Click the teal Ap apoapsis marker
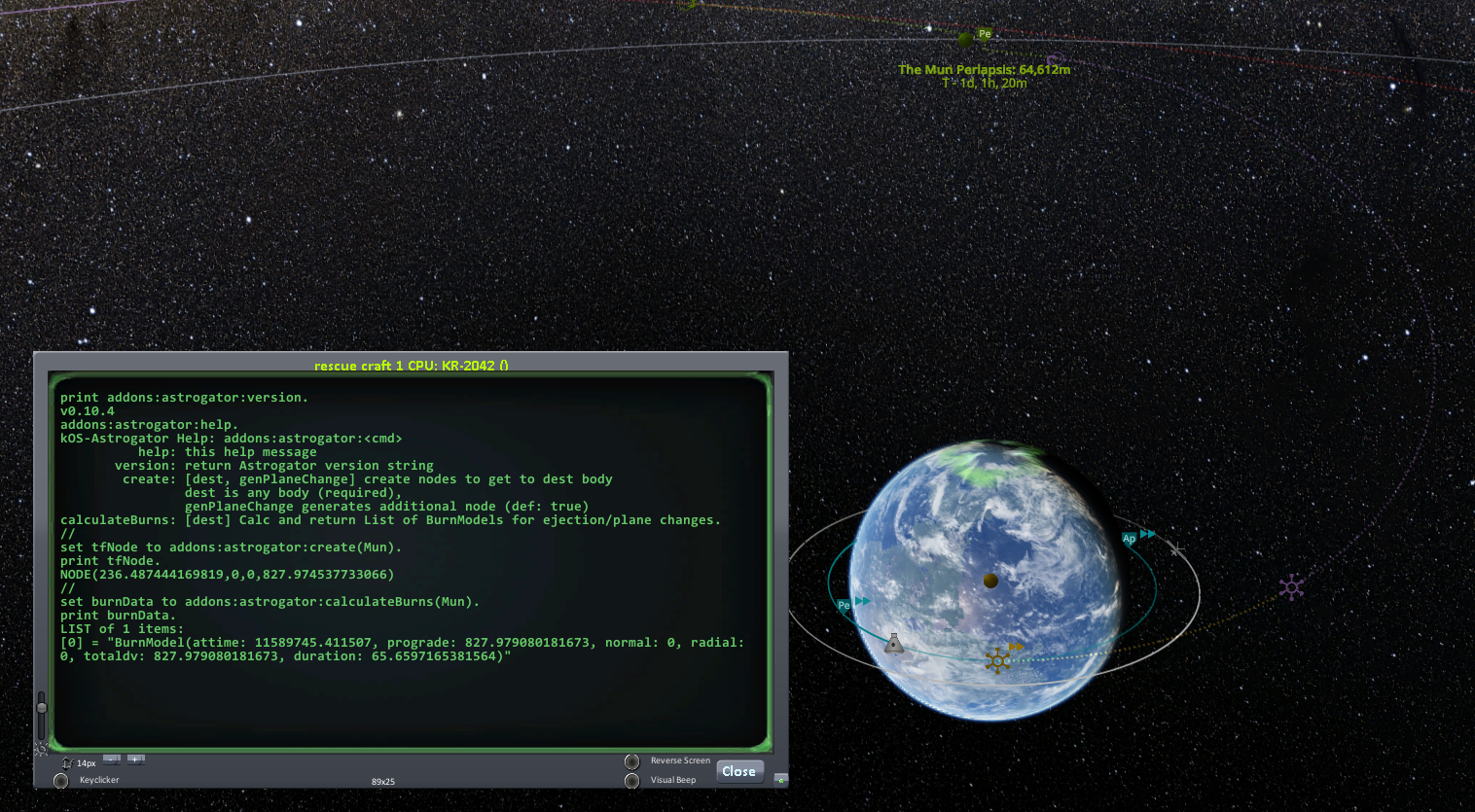1475x812 pixels. (1129, 539)
